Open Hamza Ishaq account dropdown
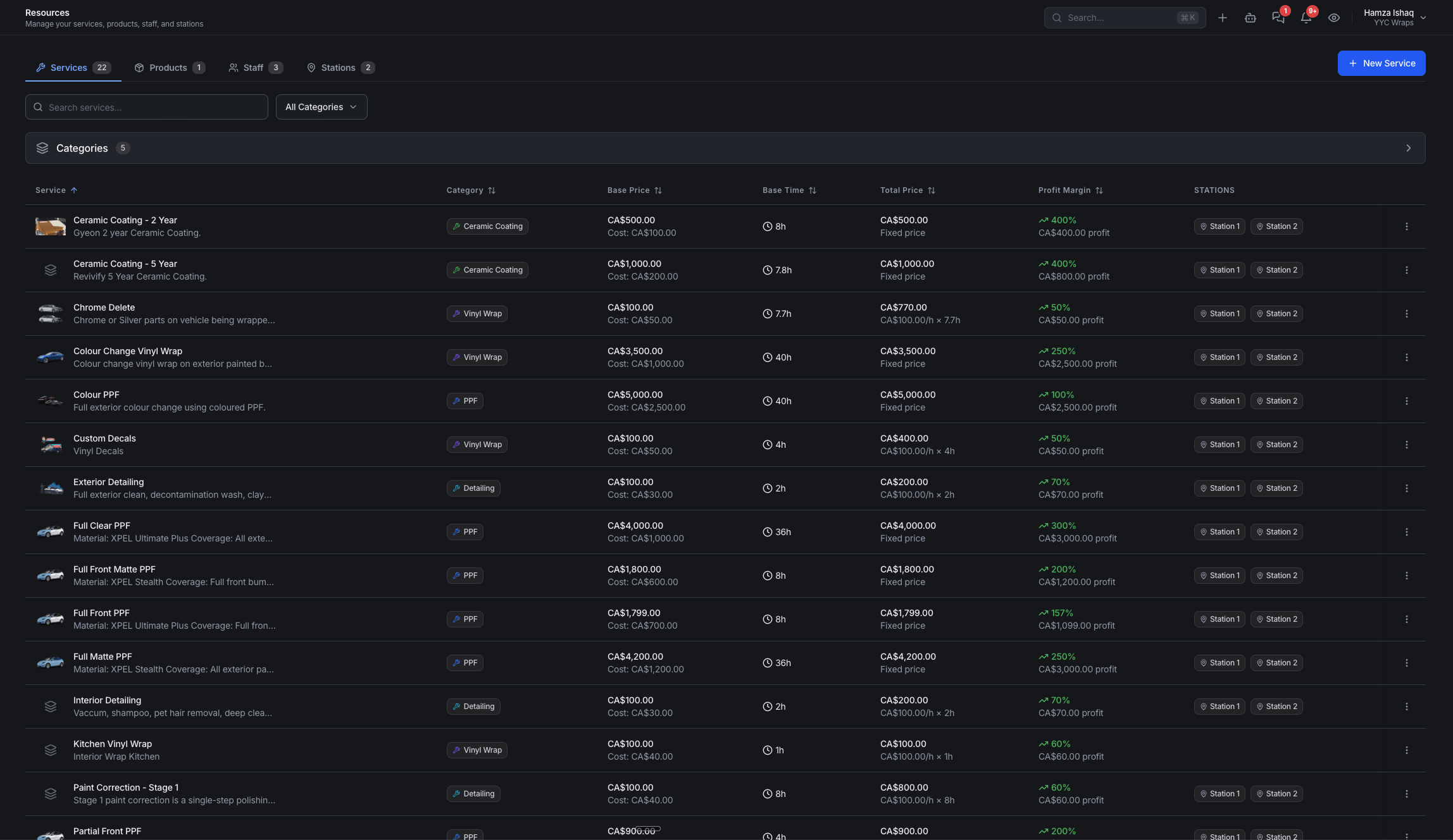This screenshot has width=1453, height=840. coord(1394,18)
